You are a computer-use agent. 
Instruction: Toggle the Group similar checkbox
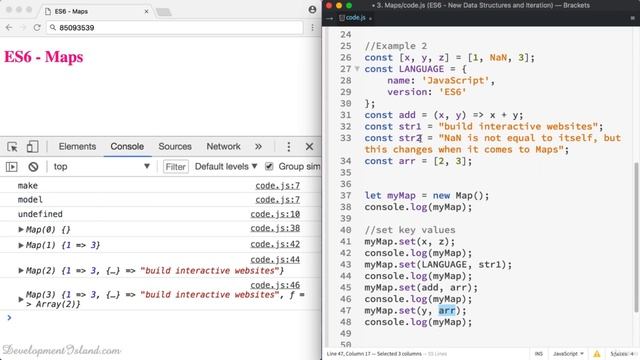tap(269, 166)
